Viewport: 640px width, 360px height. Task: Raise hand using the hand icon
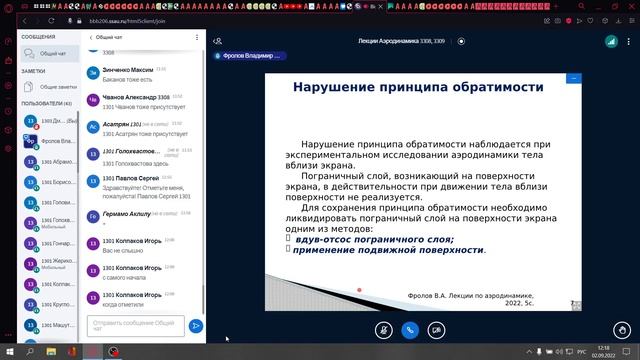coord(622,330)
